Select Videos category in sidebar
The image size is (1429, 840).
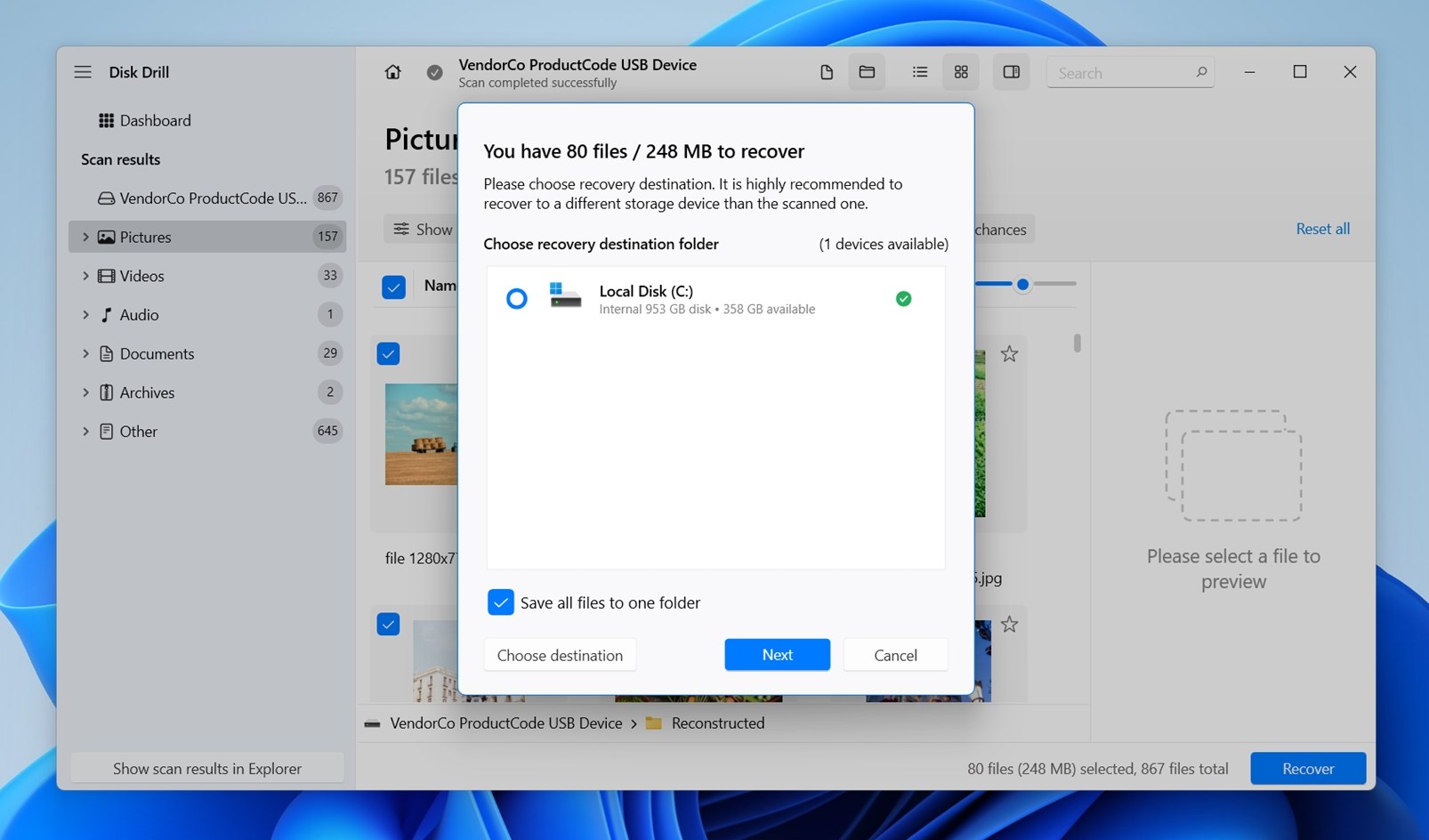(x=206, y=276)
